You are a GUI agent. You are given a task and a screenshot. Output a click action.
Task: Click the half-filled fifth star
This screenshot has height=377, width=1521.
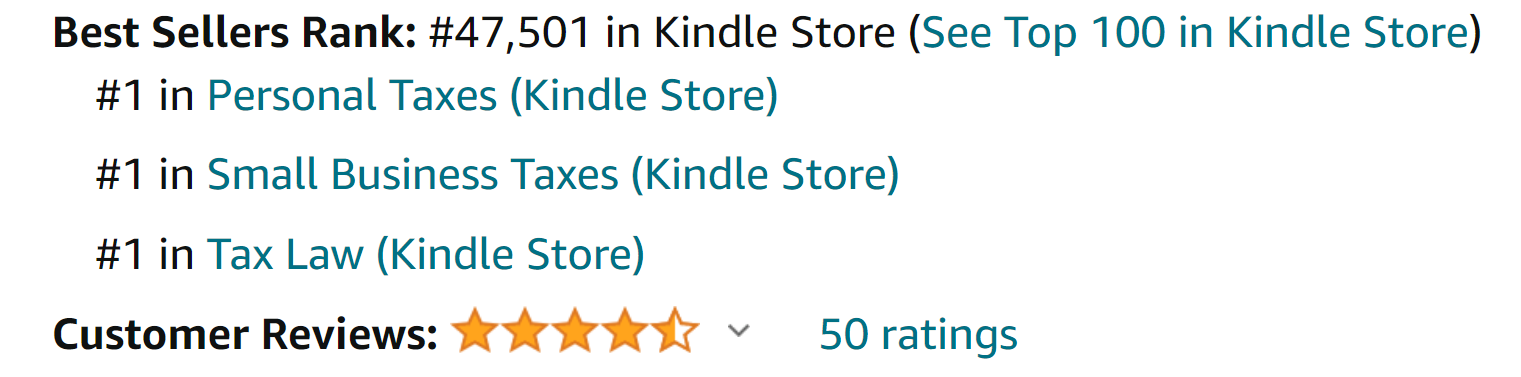674,331
